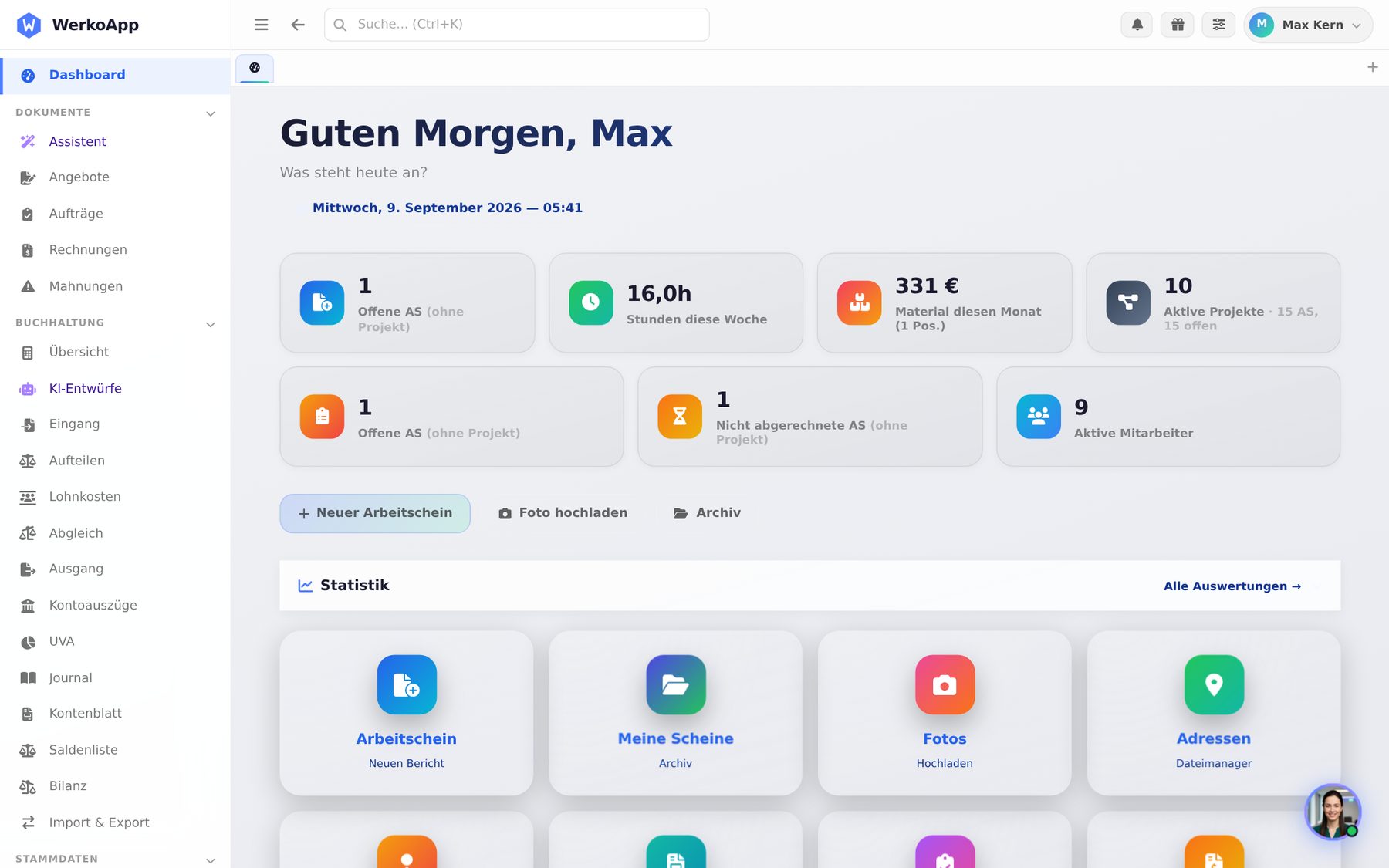Image resolution: width=1389 pixels, height=868 pixels.
Task: Open Abgleich in sidebar
Action: click(x=116, y=533)
